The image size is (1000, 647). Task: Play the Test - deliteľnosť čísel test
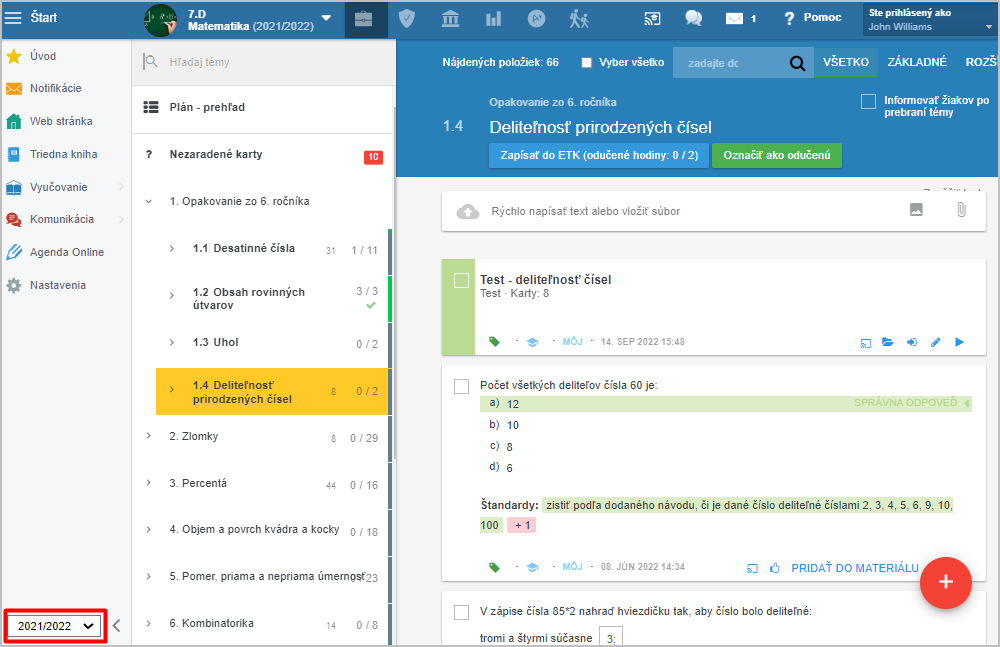click(x=959, y=342)
